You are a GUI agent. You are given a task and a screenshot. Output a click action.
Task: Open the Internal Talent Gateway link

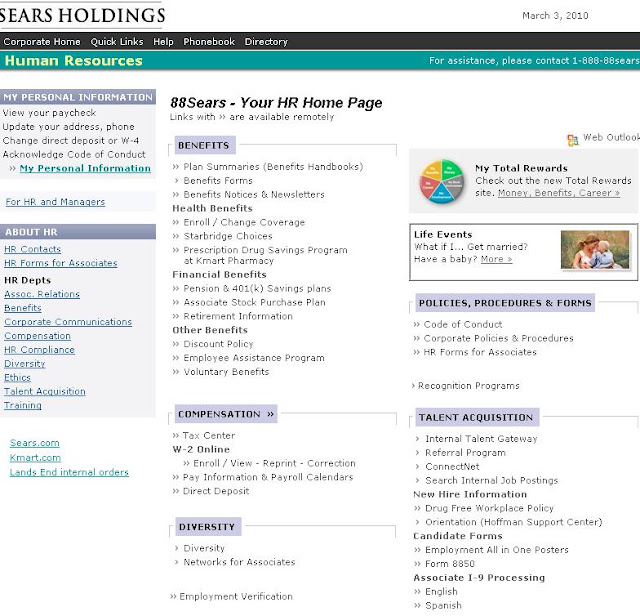[x=481, y=439]
